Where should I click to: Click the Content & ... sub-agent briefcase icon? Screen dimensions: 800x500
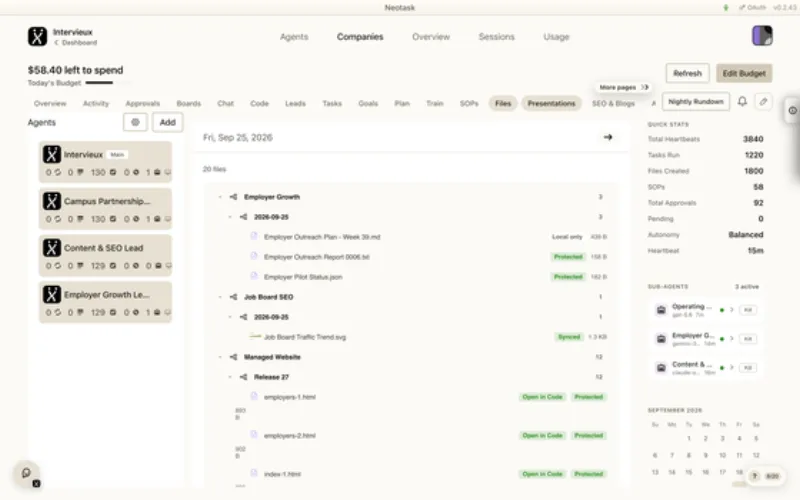pos(661,368)
